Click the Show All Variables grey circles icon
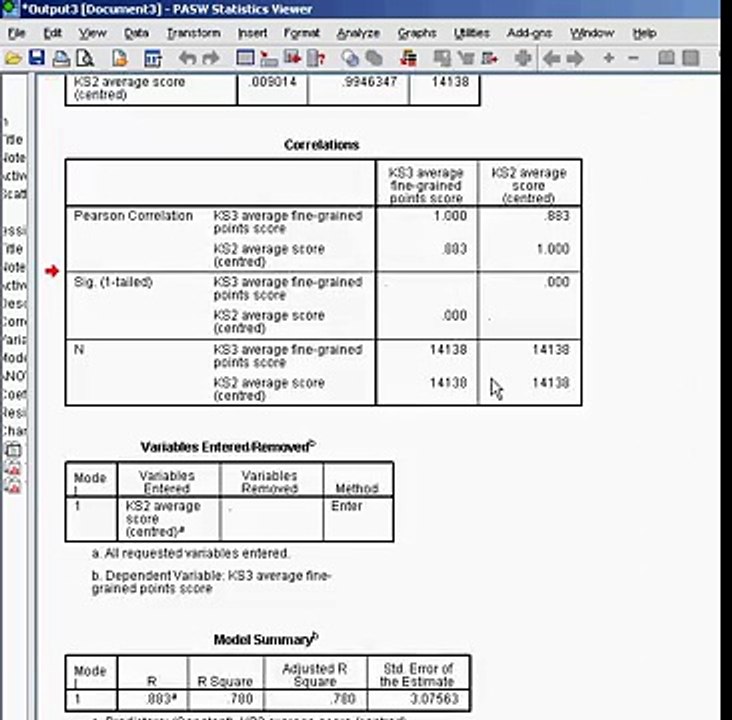 374,58
